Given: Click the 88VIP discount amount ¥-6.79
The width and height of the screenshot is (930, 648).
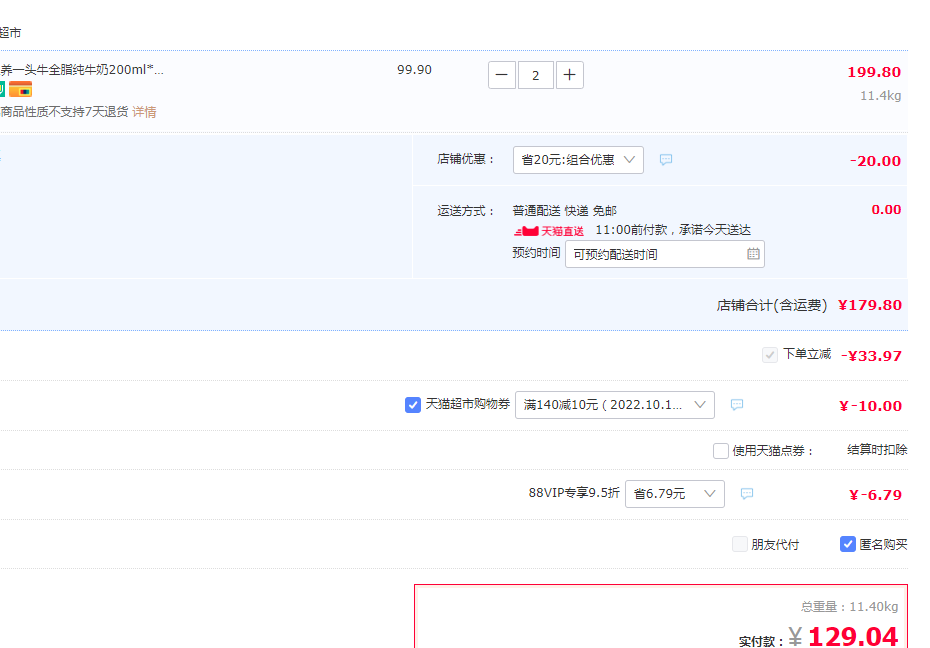Looking at the screenshot, I should (875, 495).
